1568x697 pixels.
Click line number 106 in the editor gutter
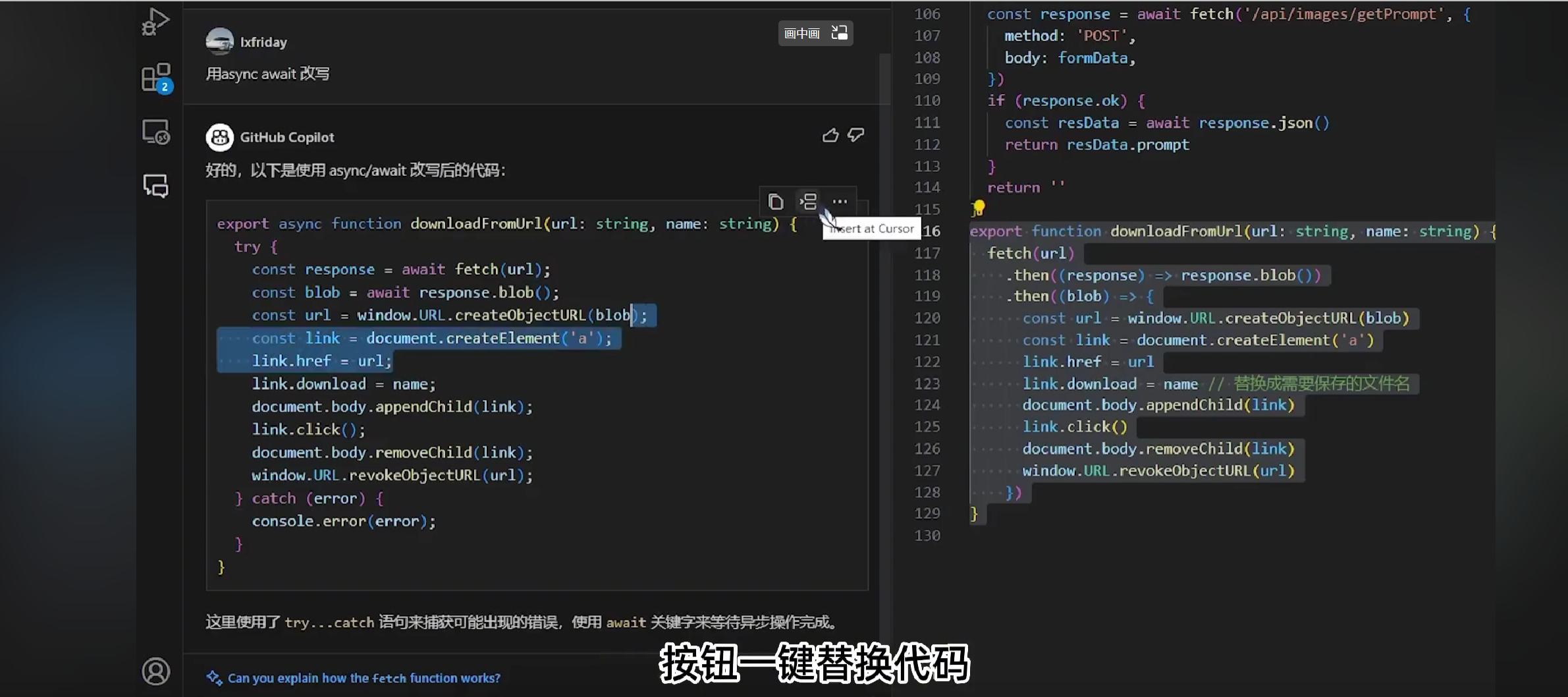point(927,14)
